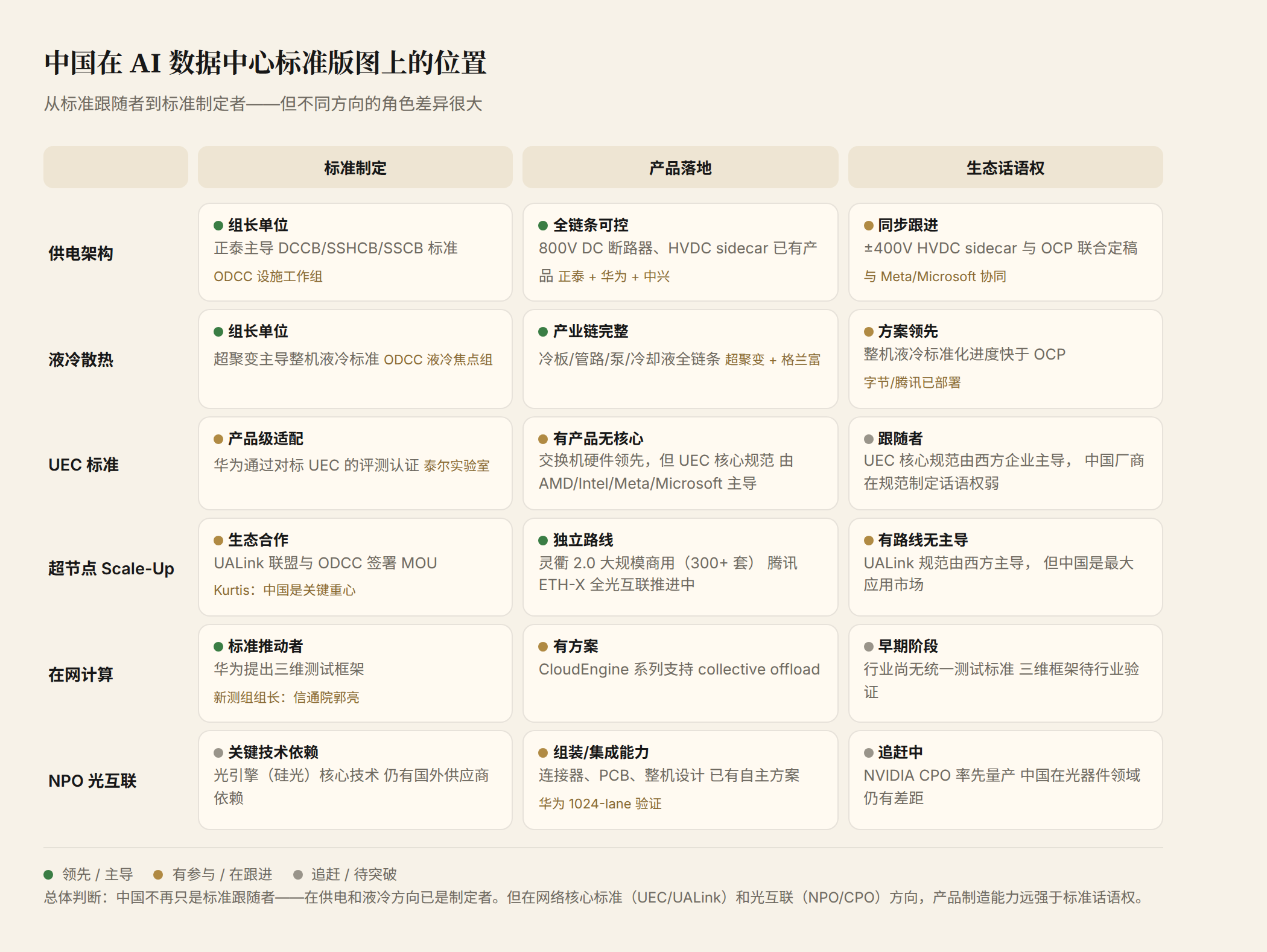Click the green dot beside 产业链完整

543,332
